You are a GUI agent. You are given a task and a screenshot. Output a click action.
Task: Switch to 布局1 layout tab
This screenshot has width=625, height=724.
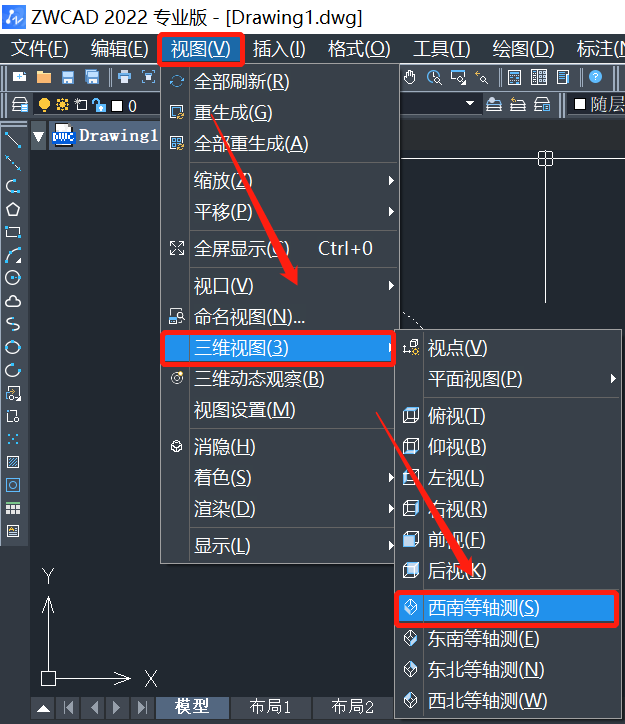[x=270, y=707]
